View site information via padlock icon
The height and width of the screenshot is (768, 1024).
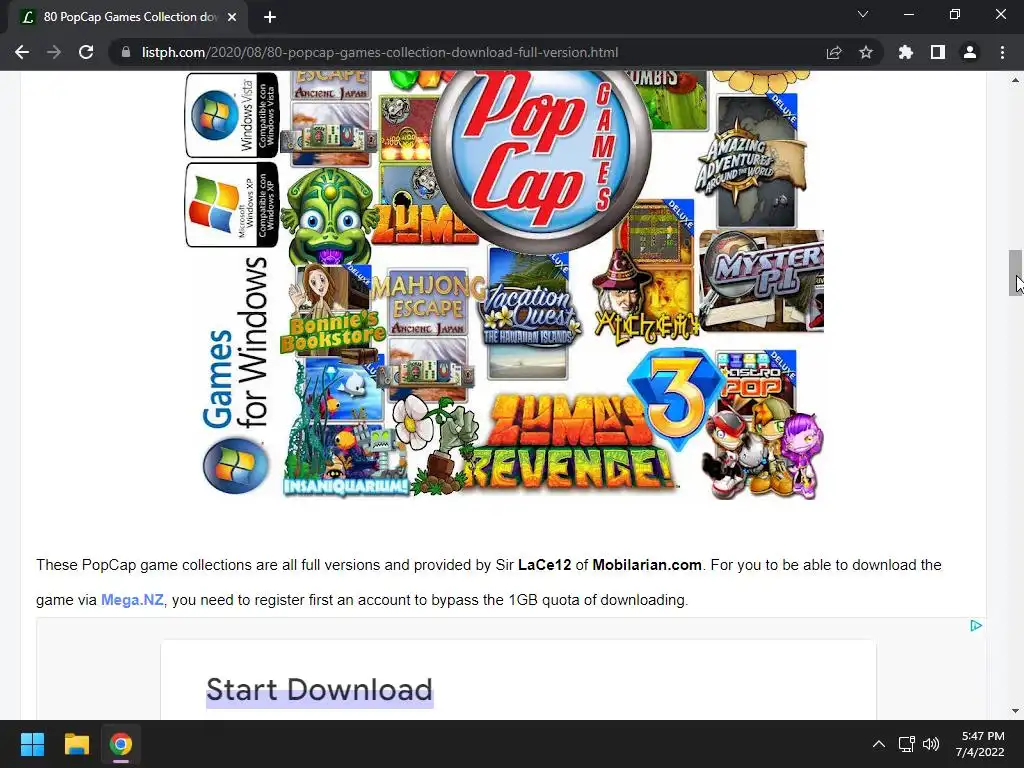[126, 52]
